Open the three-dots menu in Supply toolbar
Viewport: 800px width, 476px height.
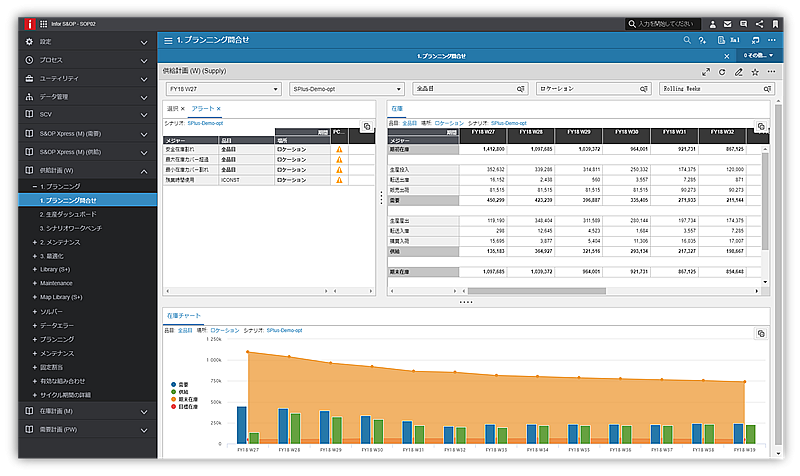(771, 72)
